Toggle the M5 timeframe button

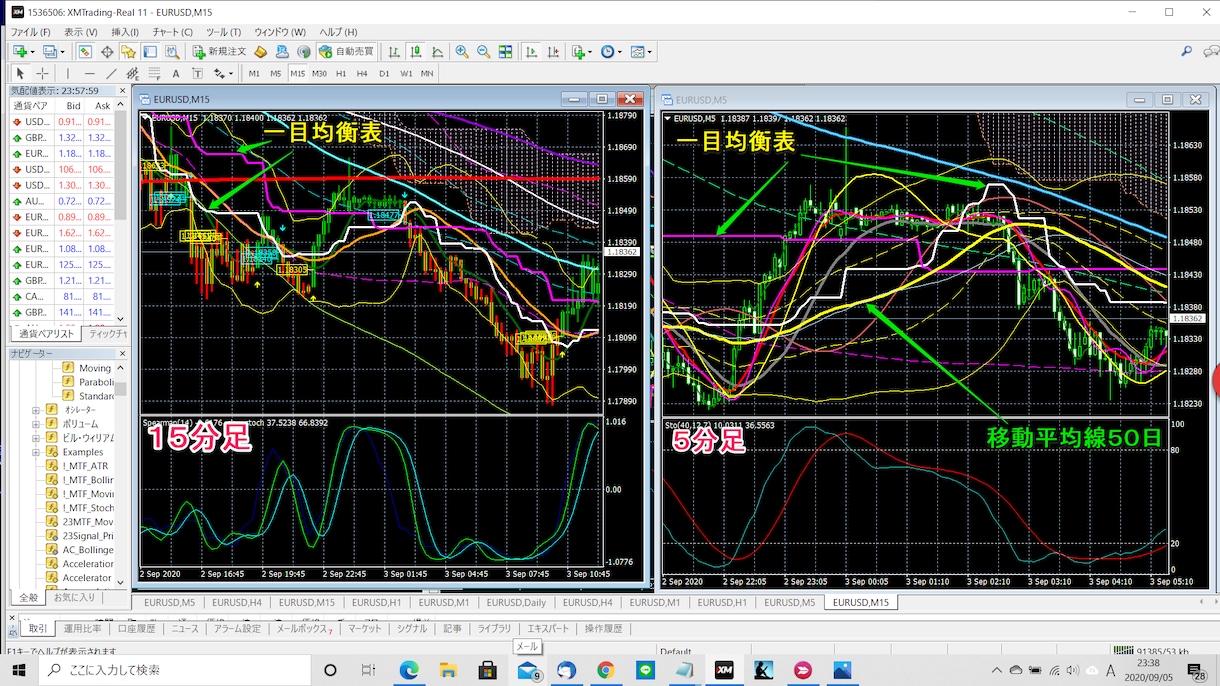pyautogui.click(x=276, y=74)
